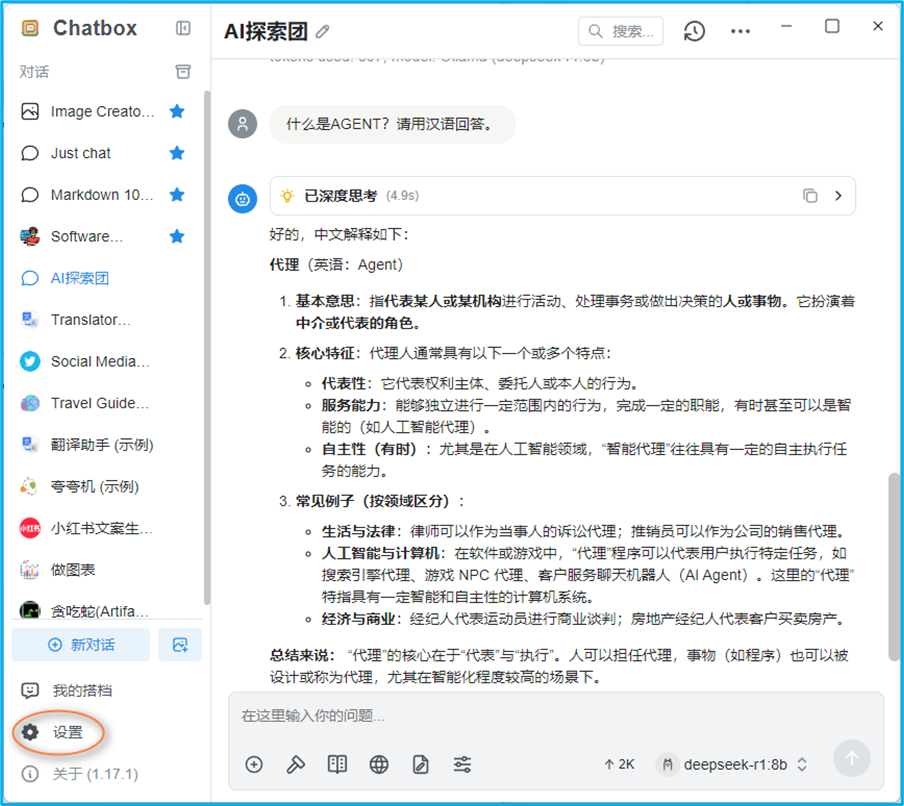Click the 总结来说 summary paragraph
This screenshot has width=904, height=806.
pyautogui.click(x=559, y=666)
